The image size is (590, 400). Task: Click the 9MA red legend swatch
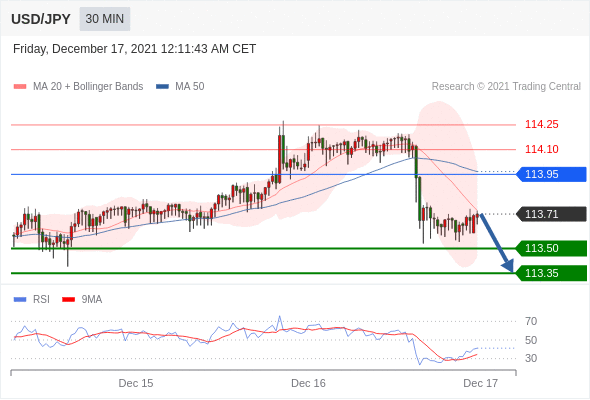68,300
